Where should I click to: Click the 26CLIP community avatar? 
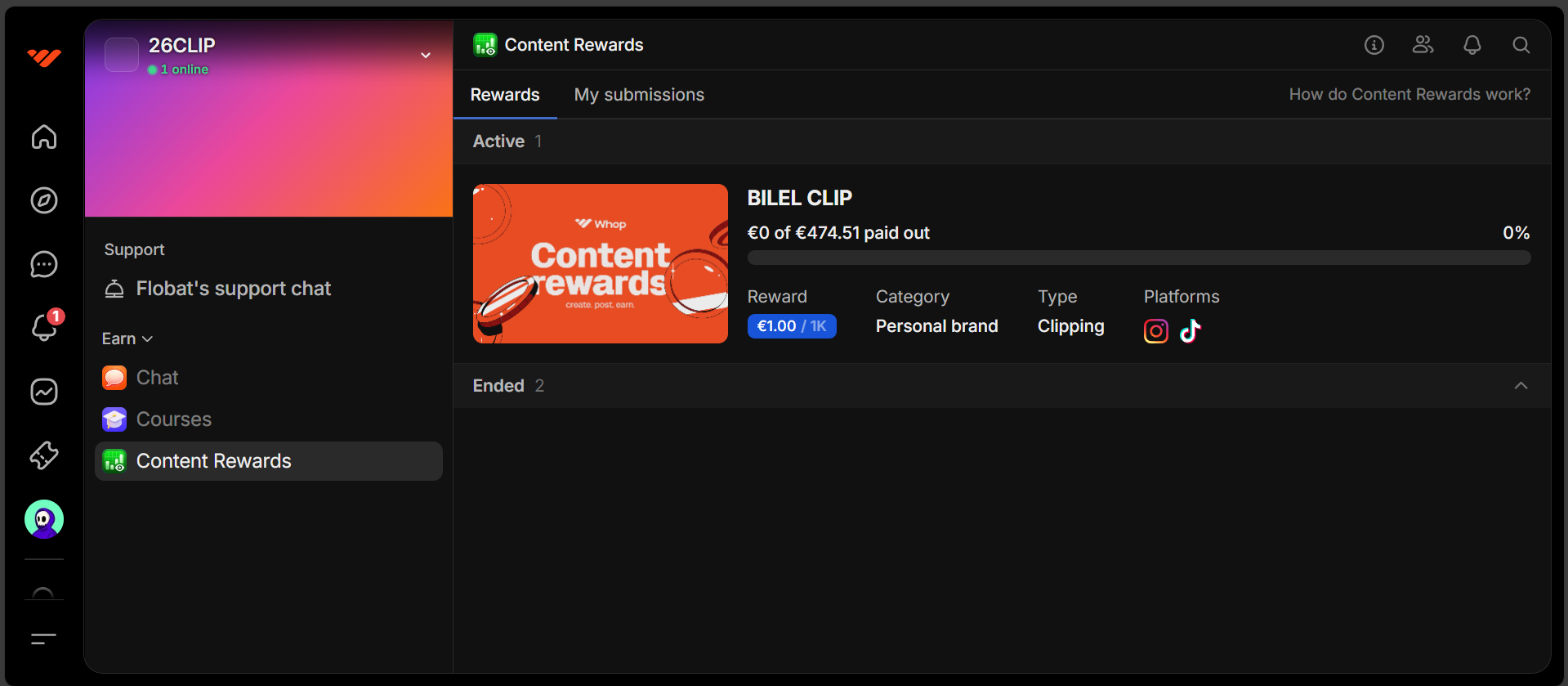122,55
